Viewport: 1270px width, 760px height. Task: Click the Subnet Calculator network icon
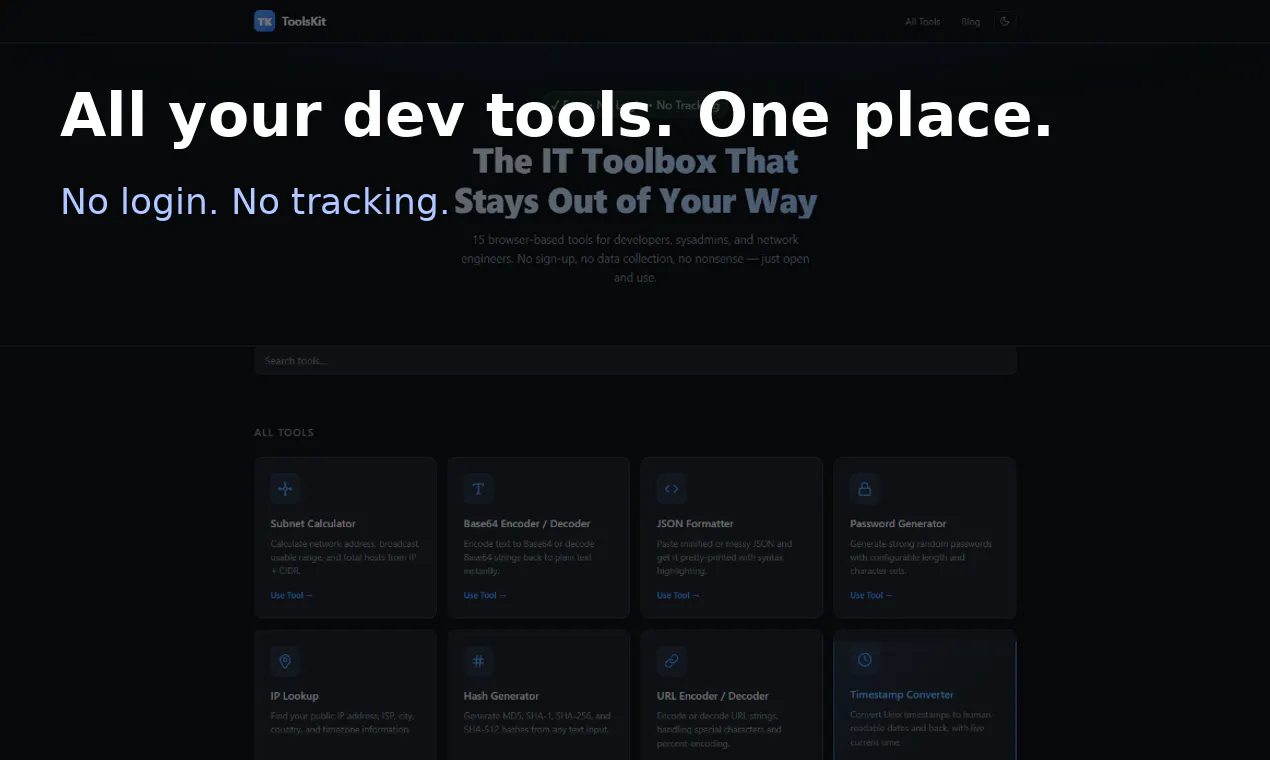(285, 489)
